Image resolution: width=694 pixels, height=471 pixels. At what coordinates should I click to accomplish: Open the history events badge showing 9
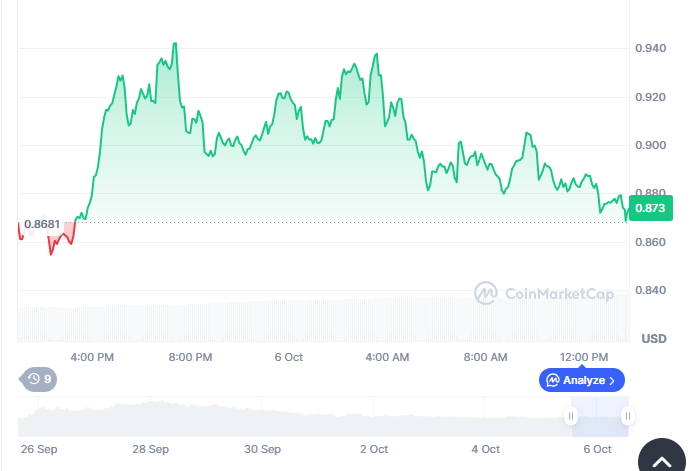[40, 379]
